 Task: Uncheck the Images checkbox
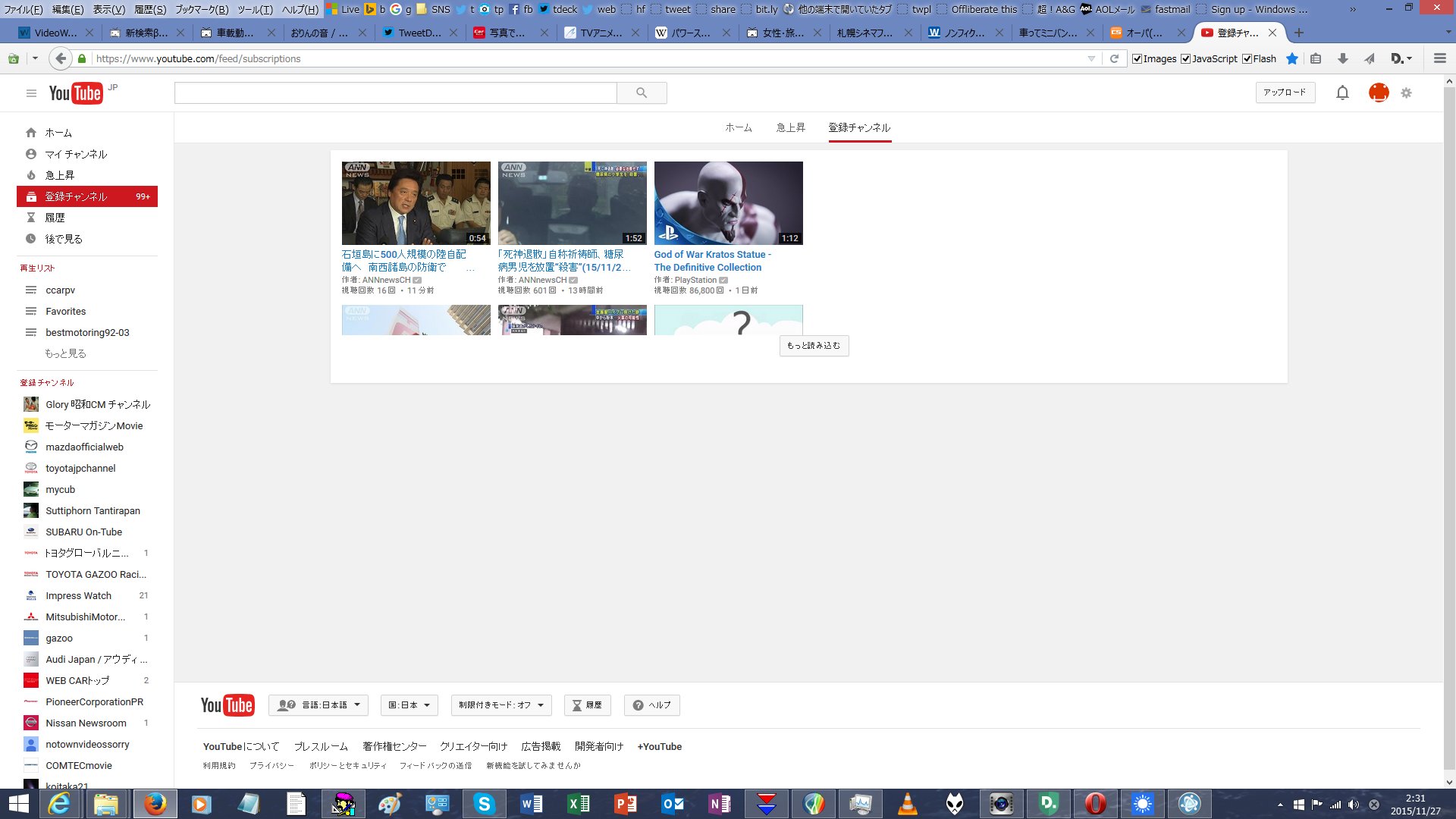click(x=1137, y=58)
